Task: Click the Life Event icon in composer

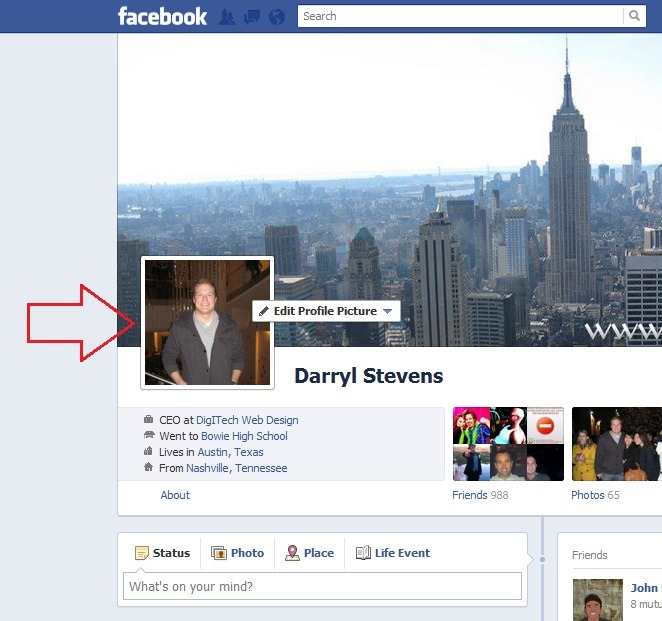Action: [363, 553]
